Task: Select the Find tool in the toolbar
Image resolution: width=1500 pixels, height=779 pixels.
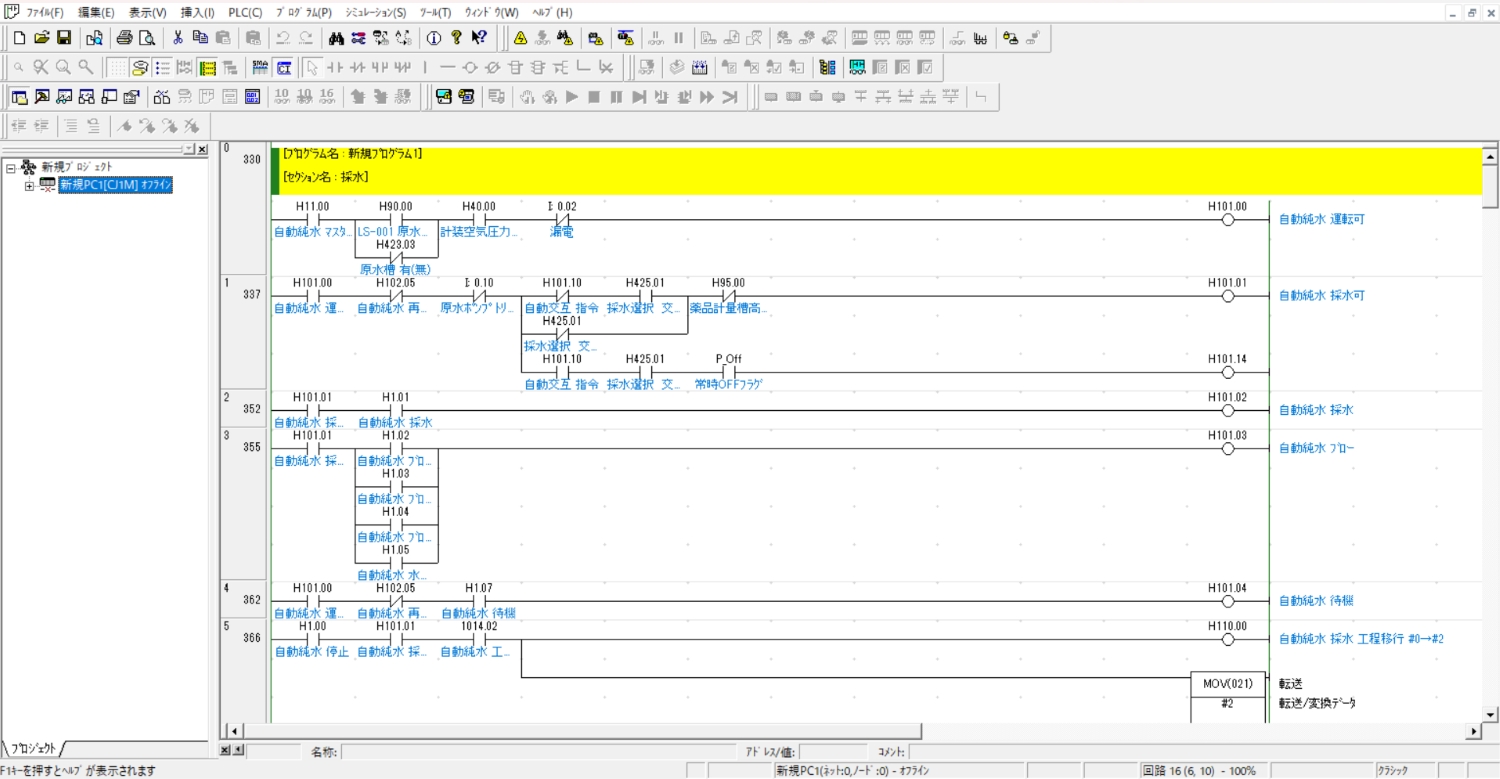Action: click(336, 38)
